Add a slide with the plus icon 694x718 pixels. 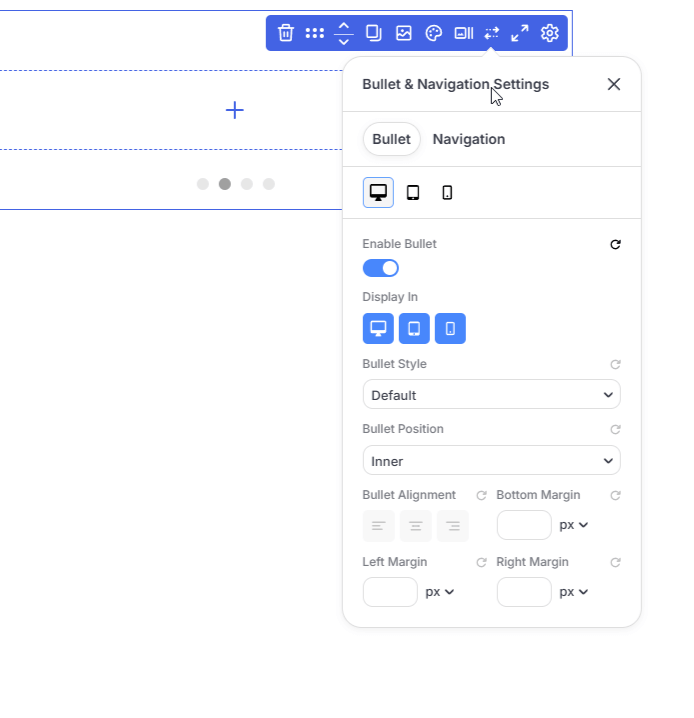tap(235, 110)
